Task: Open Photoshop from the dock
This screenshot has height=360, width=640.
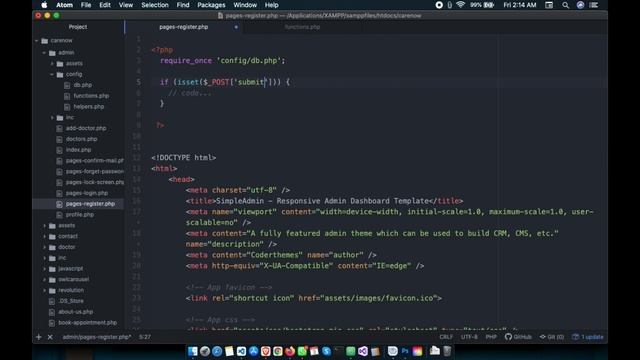Action: (x=405, y=351)
